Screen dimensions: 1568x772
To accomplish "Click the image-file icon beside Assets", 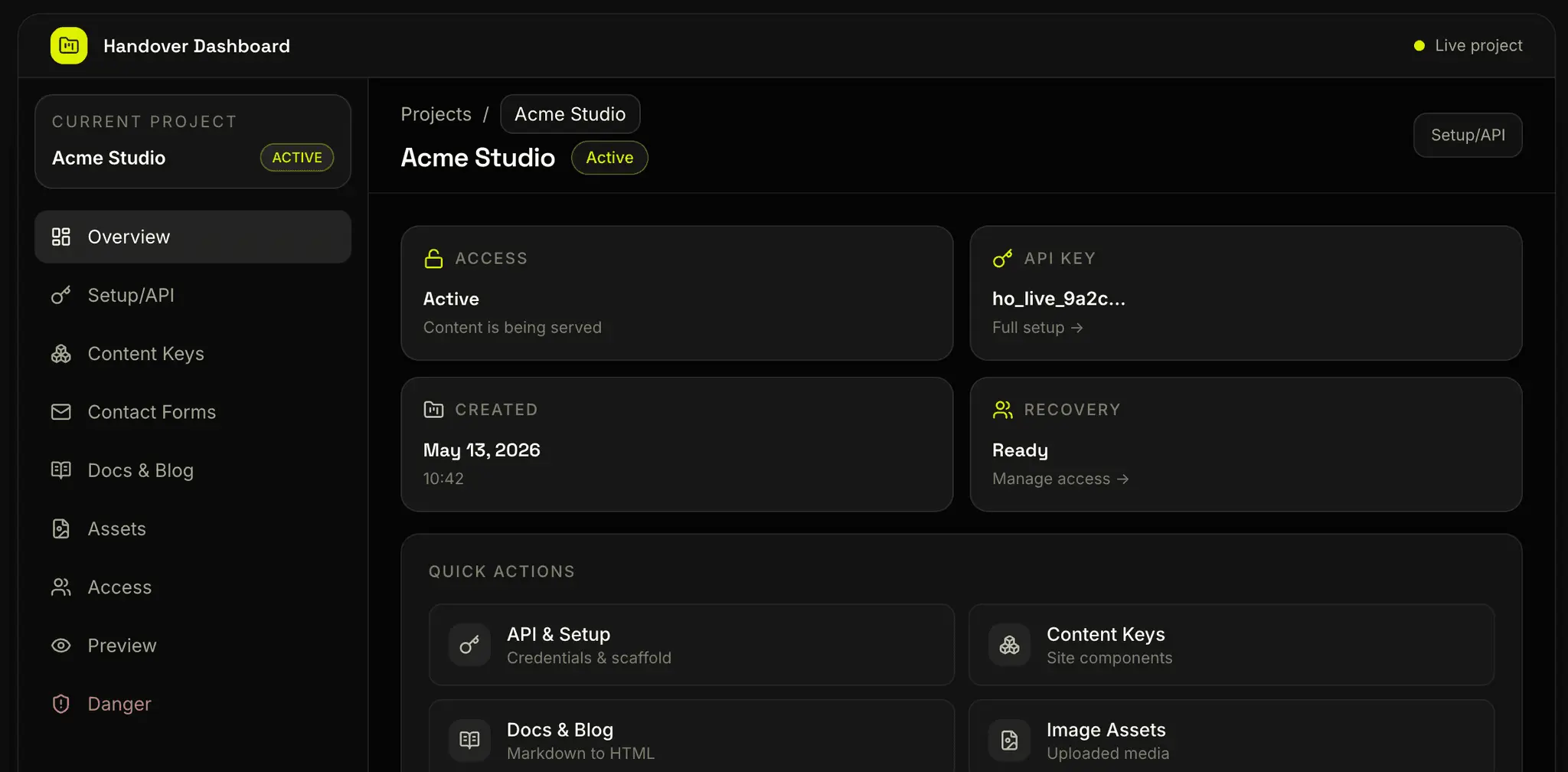I will (x=61, y=528).
